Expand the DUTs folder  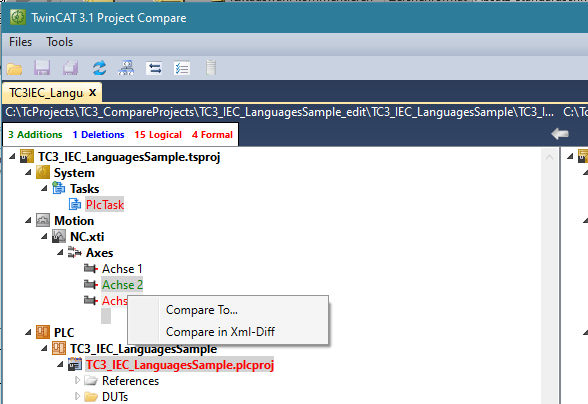[77, 396]
